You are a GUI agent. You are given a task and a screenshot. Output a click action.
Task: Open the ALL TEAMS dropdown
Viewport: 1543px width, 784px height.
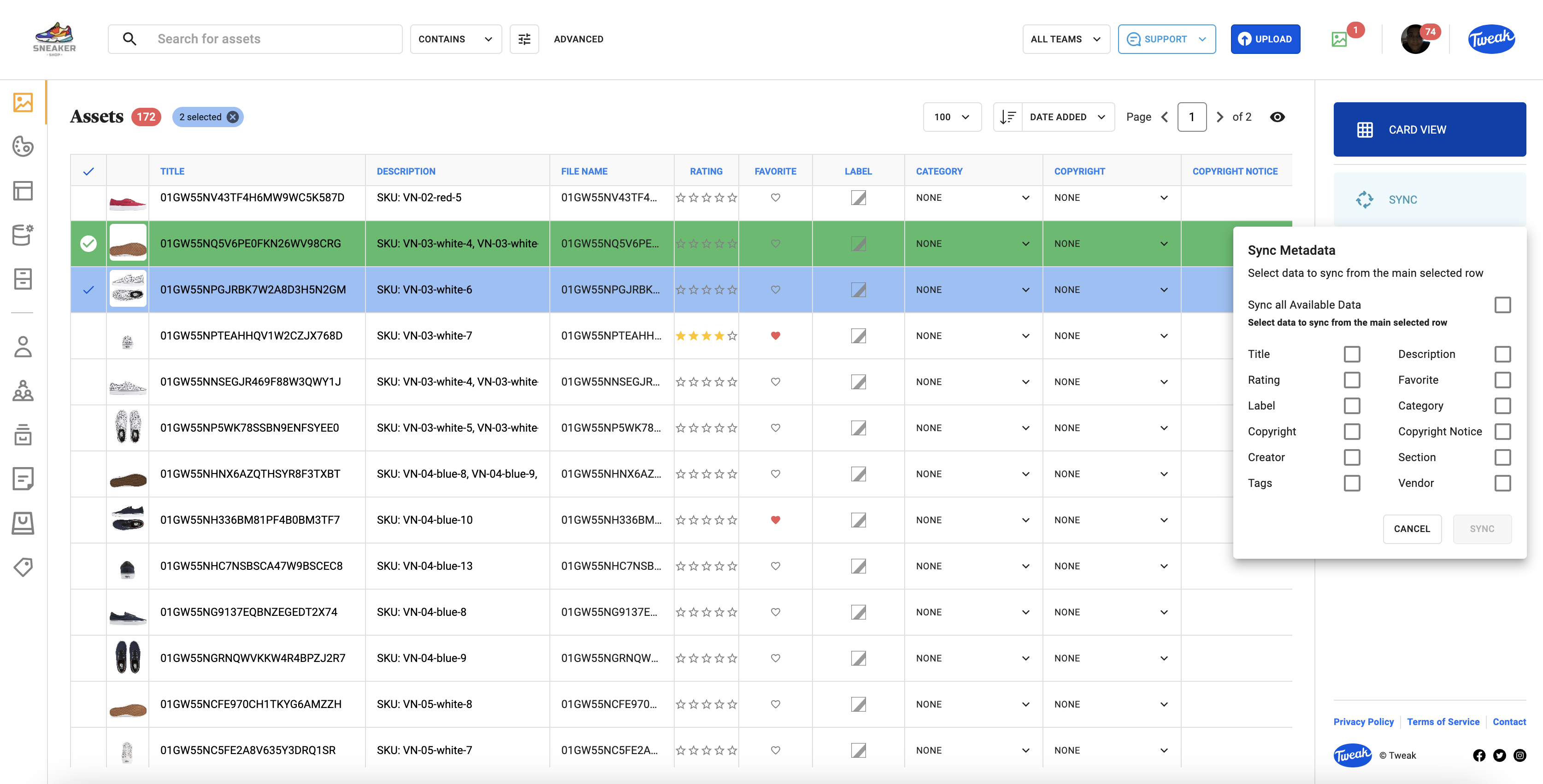[x=1066, y=39]
